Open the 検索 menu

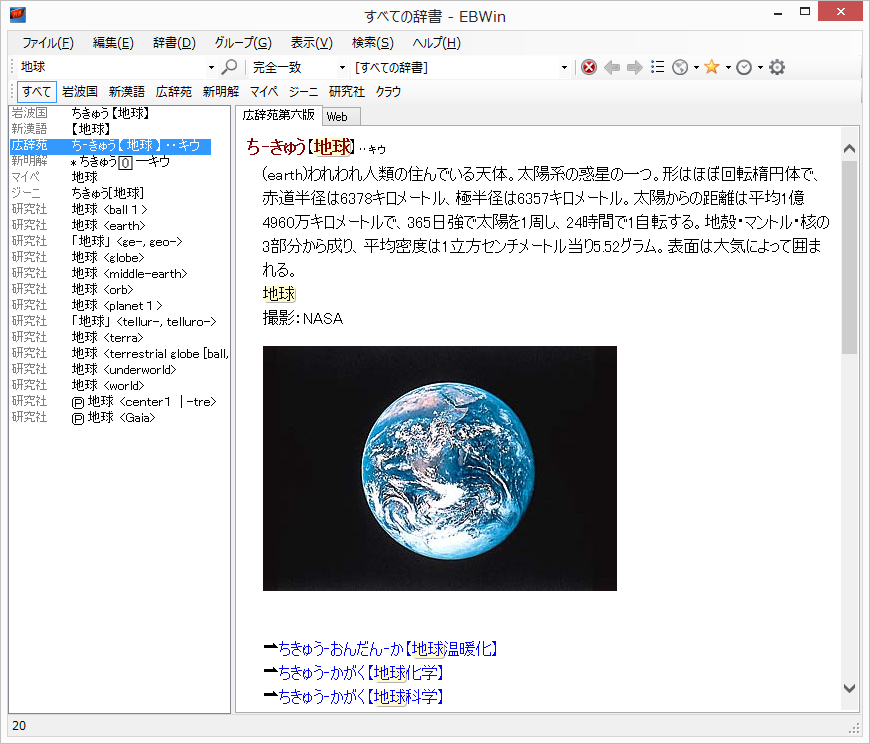(371, 43)
